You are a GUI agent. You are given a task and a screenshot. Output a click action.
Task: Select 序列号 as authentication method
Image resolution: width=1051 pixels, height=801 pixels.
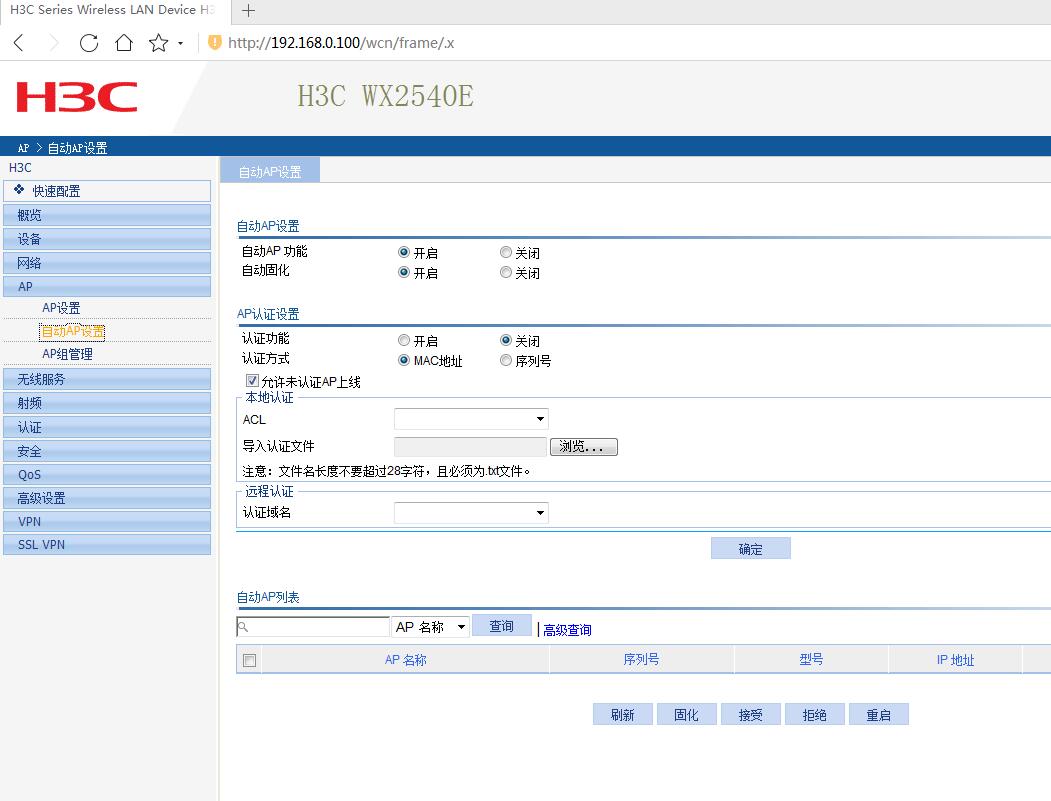tap(506, 361)
